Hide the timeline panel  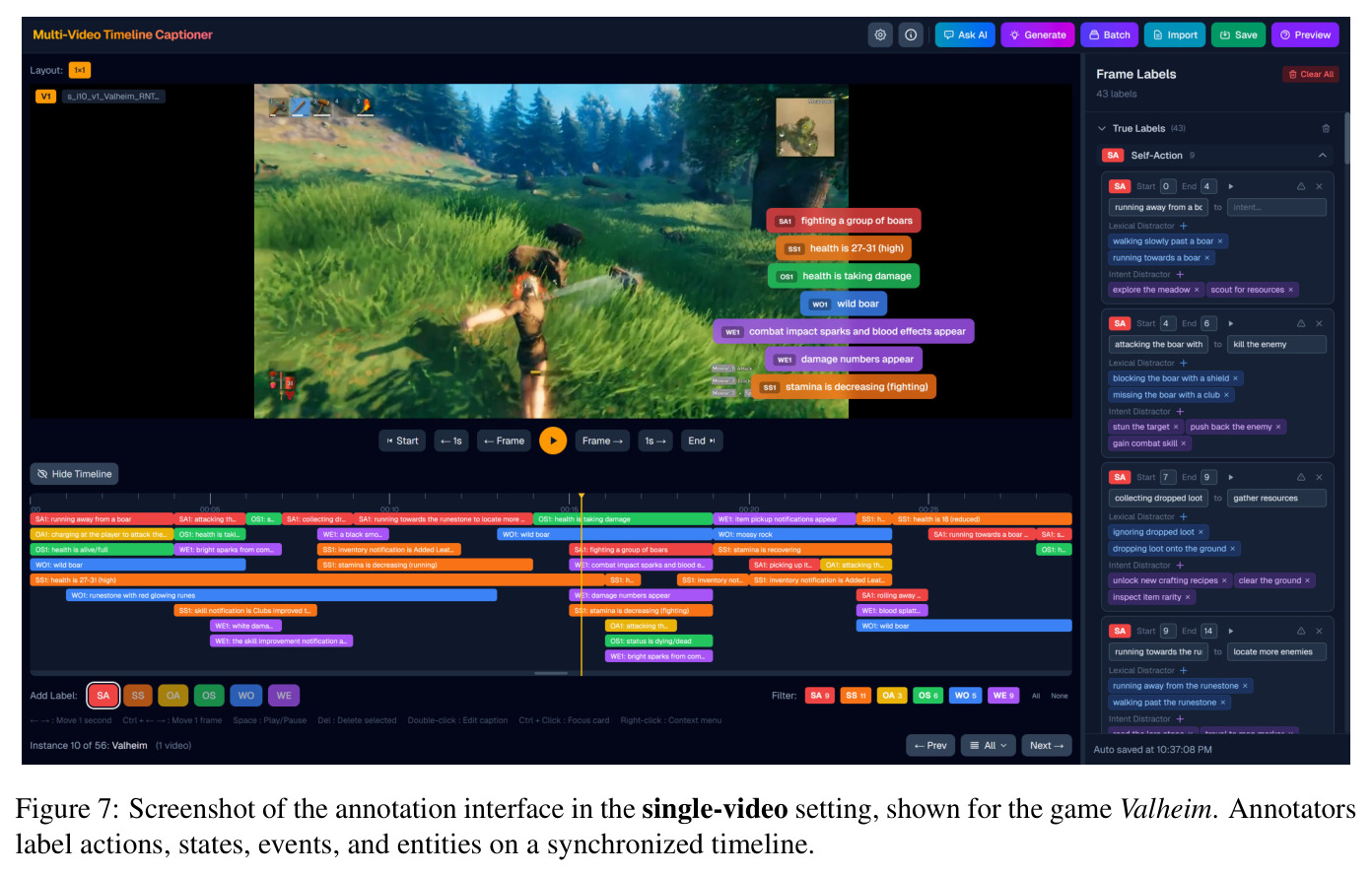click(x=75, y=474)
